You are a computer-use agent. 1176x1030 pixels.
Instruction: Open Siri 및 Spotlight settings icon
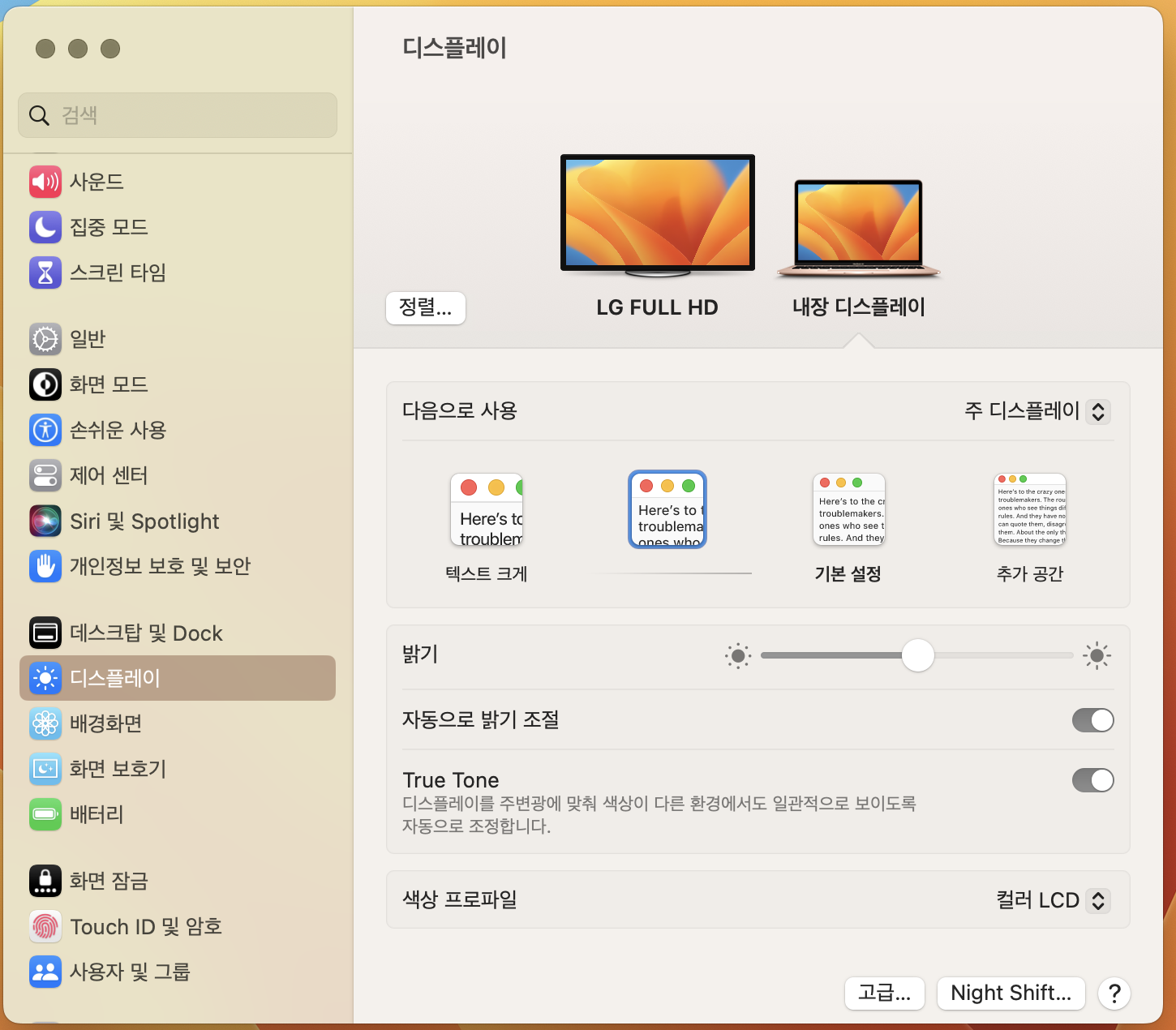45,521
